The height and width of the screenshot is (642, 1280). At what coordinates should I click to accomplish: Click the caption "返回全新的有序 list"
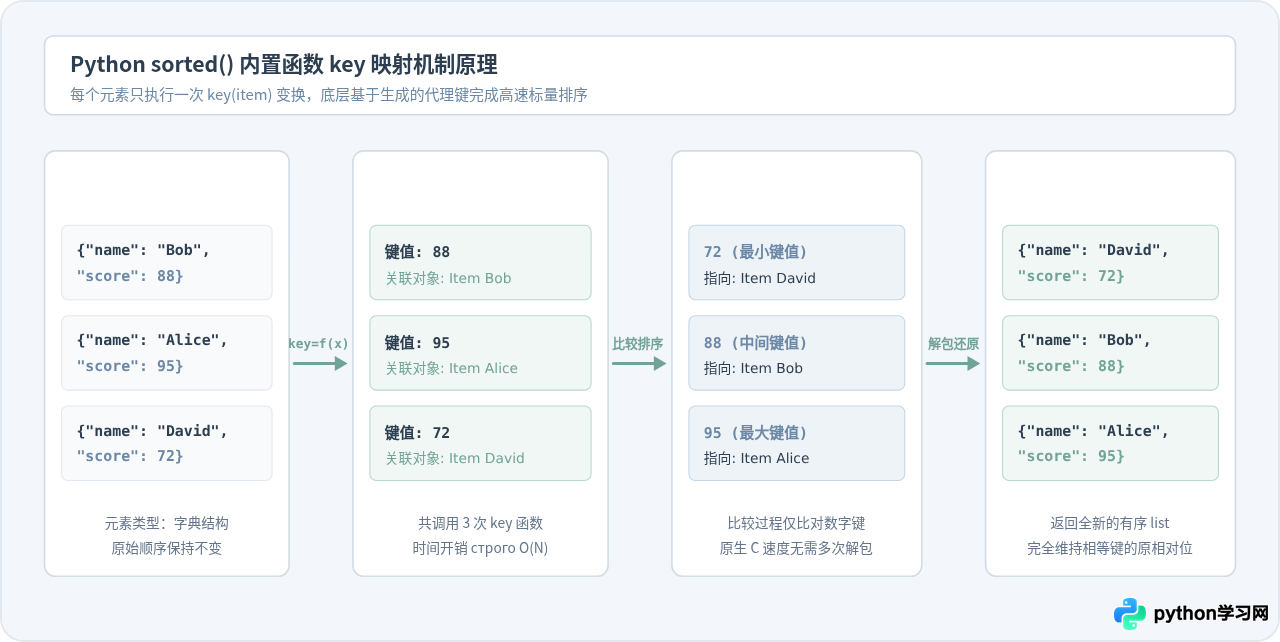click(x=1110, y=523)
